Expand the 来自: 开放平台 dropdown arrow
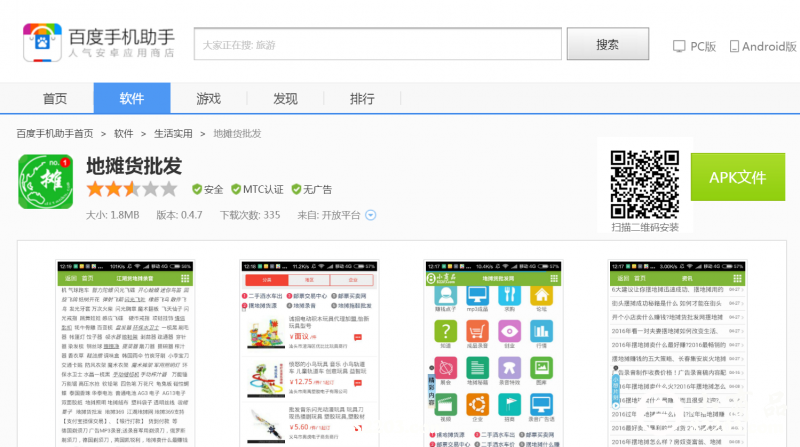This screenshot has height=447, width=800. click(371, 215)
